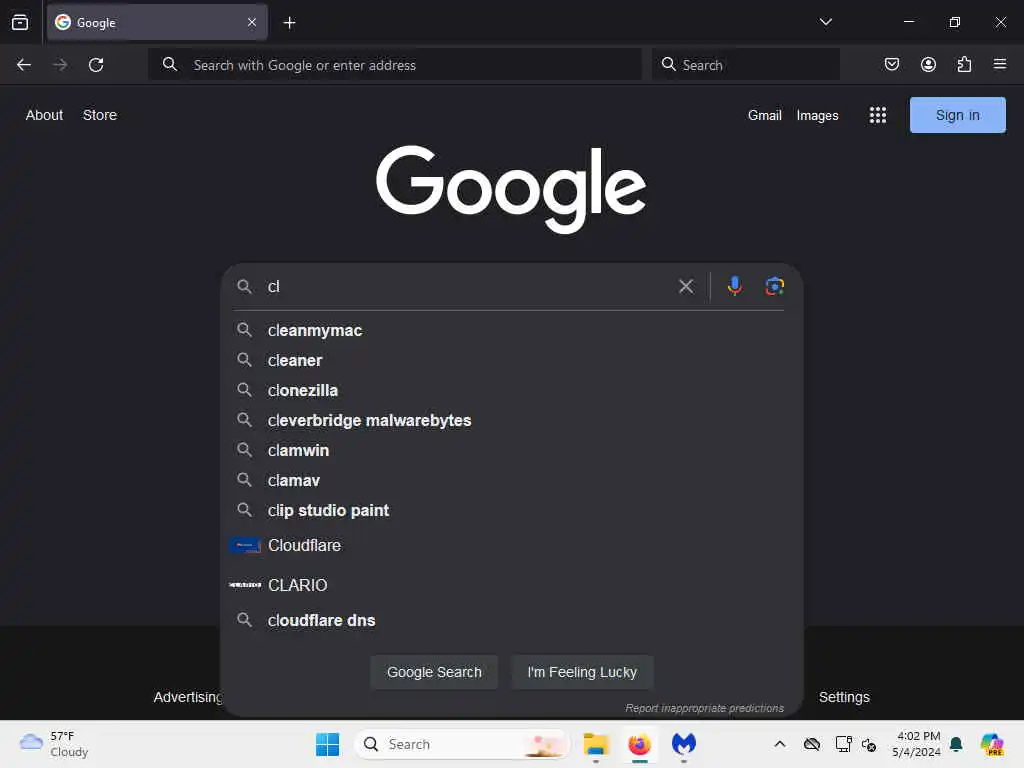Select the clamwin suggestion

tap(511, 451)
